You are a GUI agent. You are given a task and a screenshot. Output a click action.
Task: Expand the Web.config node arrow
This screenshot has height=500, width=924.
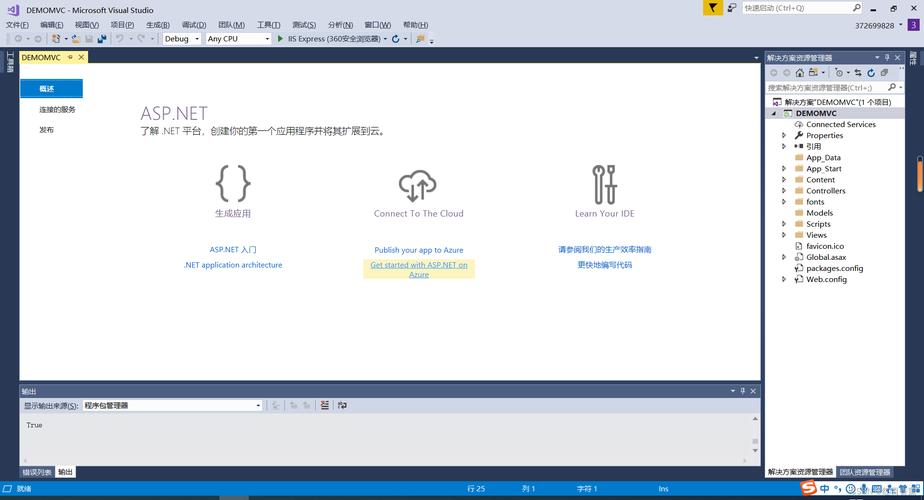[x=784, y=279]
